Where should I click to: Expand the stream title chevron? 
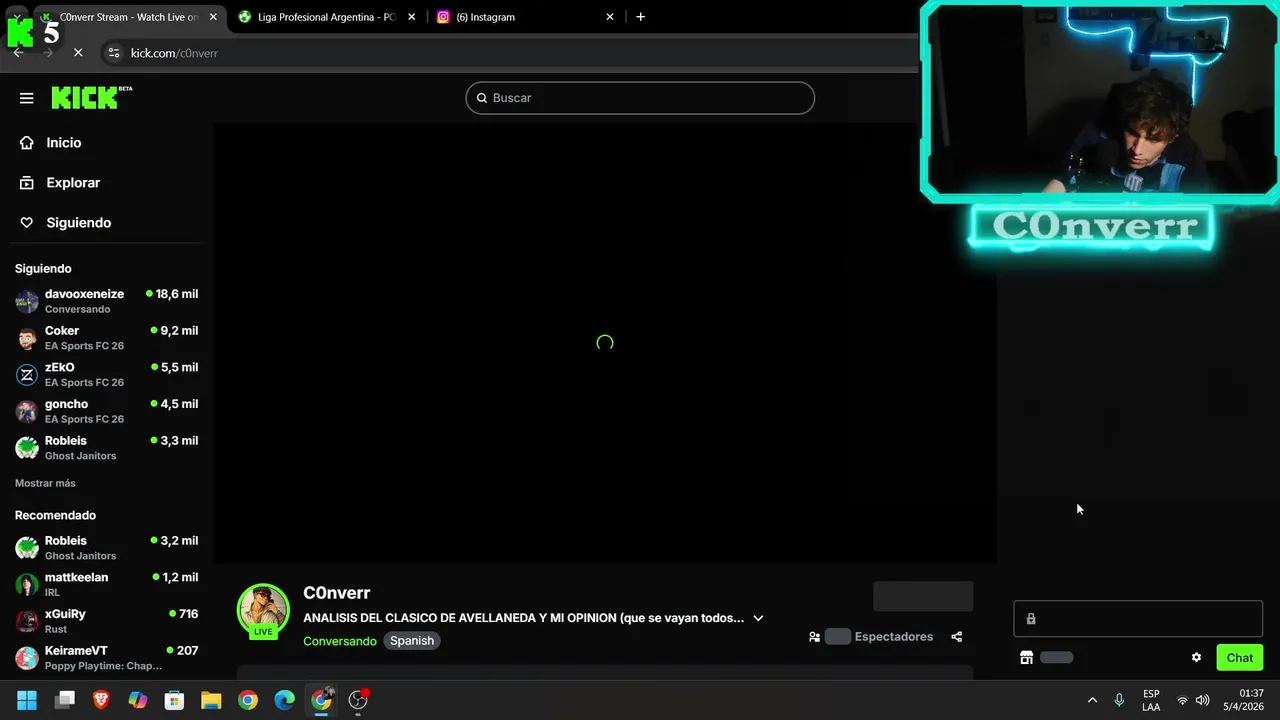(x=758, y=618)
